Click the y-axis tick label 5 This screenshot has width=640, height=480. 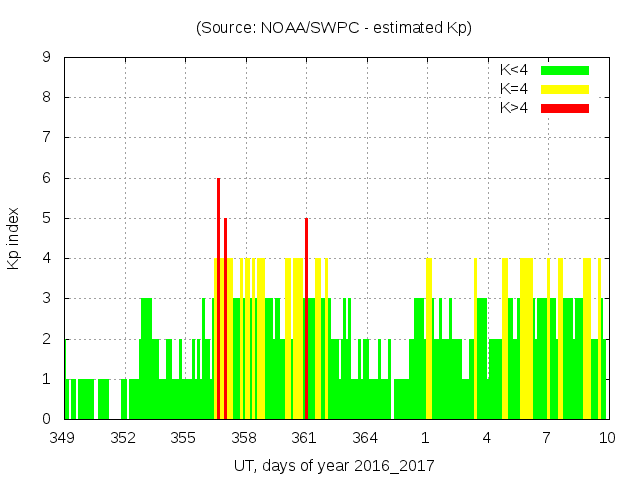click(47, 218)
